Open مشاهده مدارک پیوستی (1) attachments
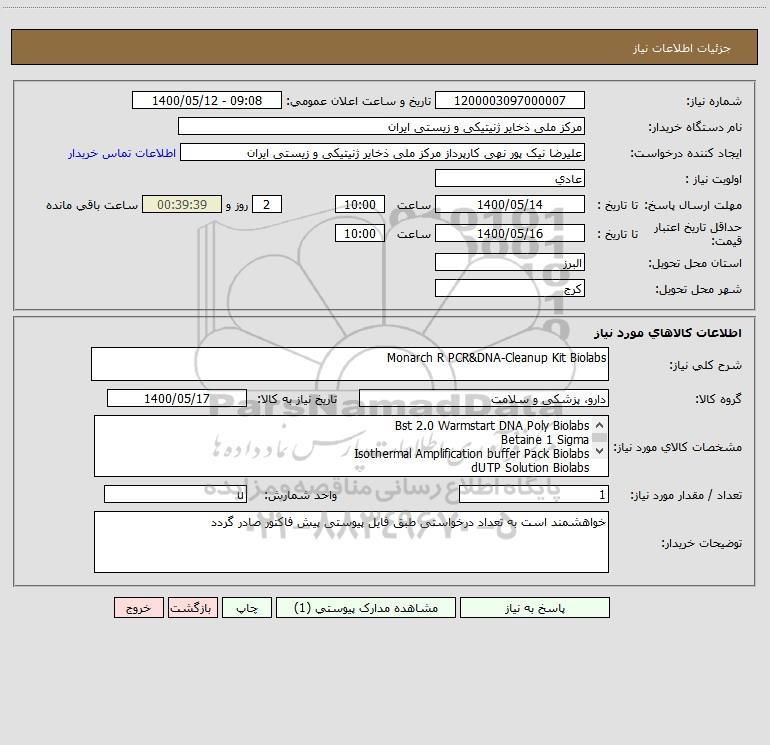The image size is (770, 745). click(366, 607)
